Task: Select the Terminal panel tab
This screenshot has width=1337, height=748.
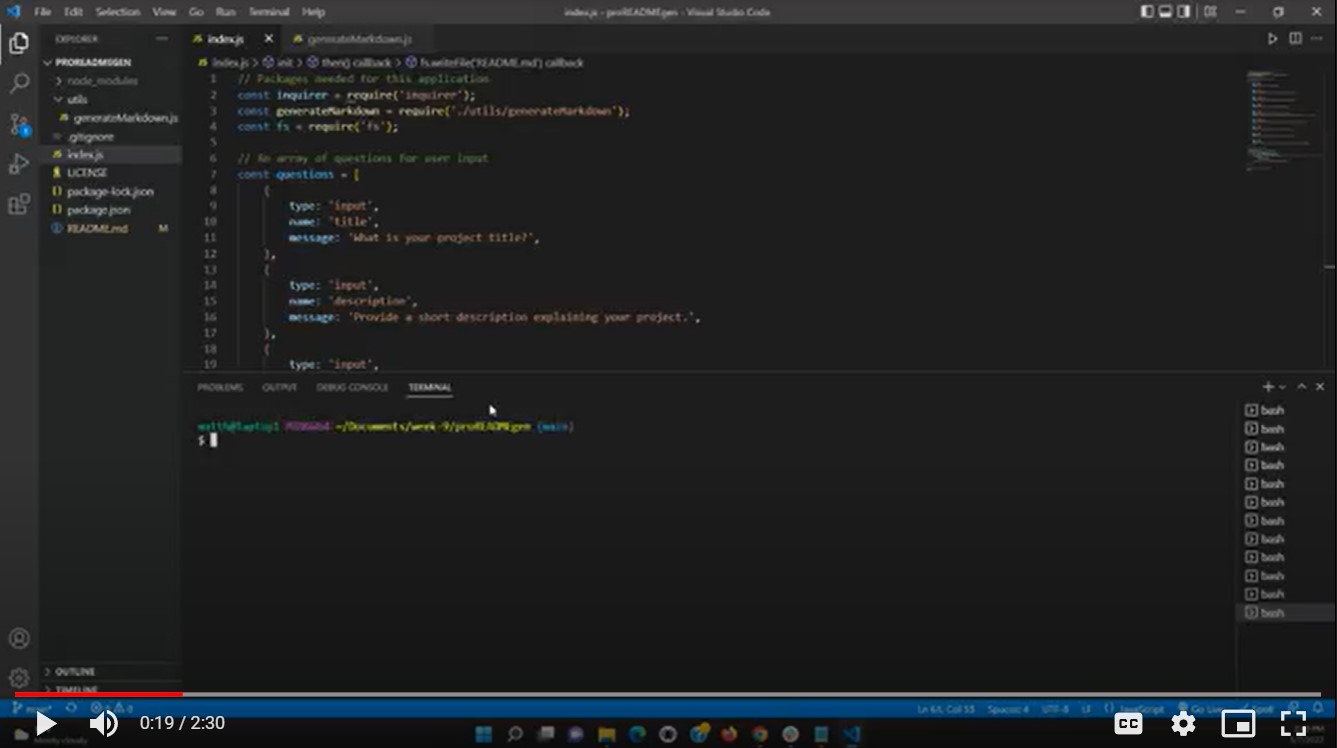Action: pos(430,387)
